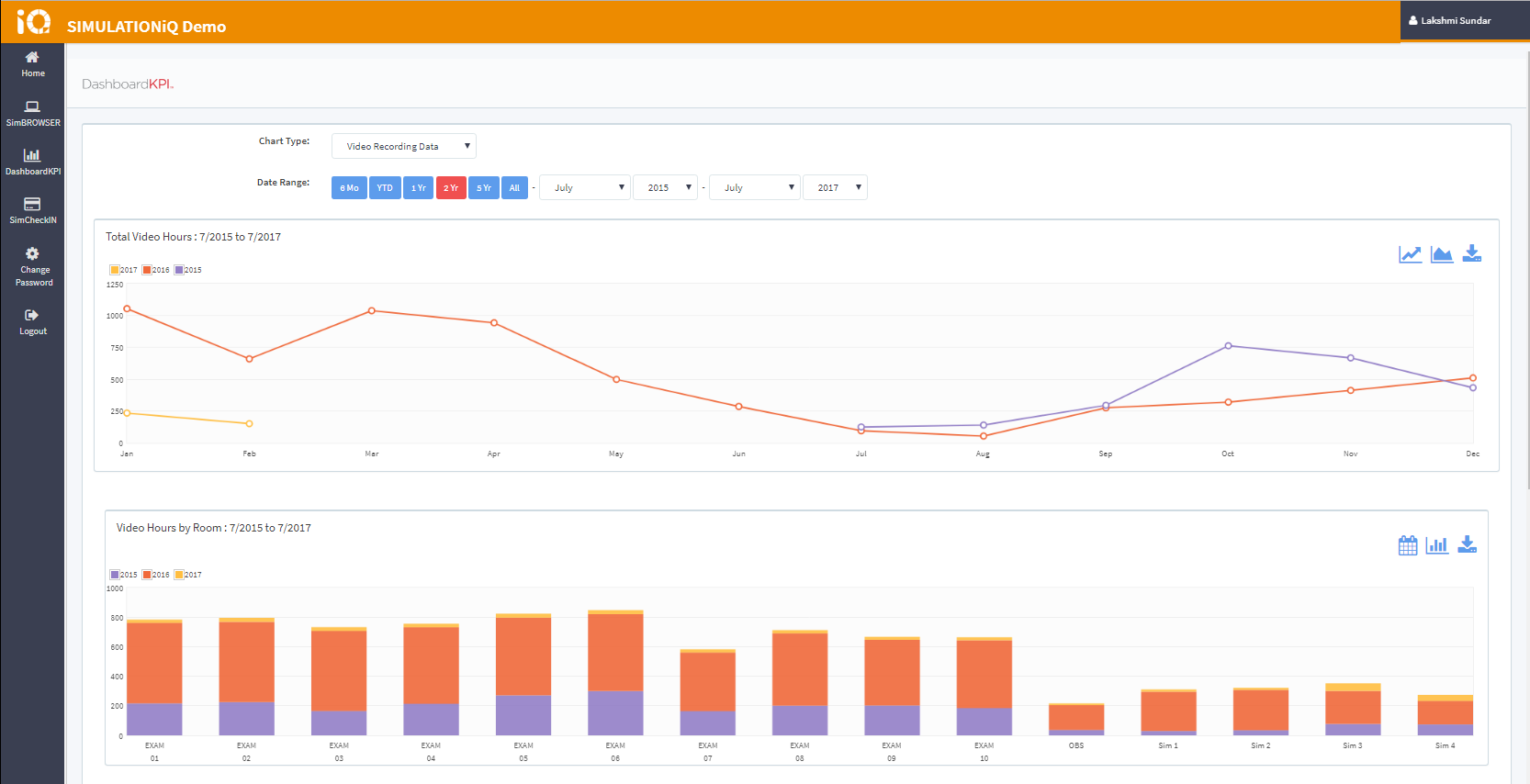The image size is (1530, 784).
Task: Open SimCheckIN from the sidebar
Action: coord(33,211)
